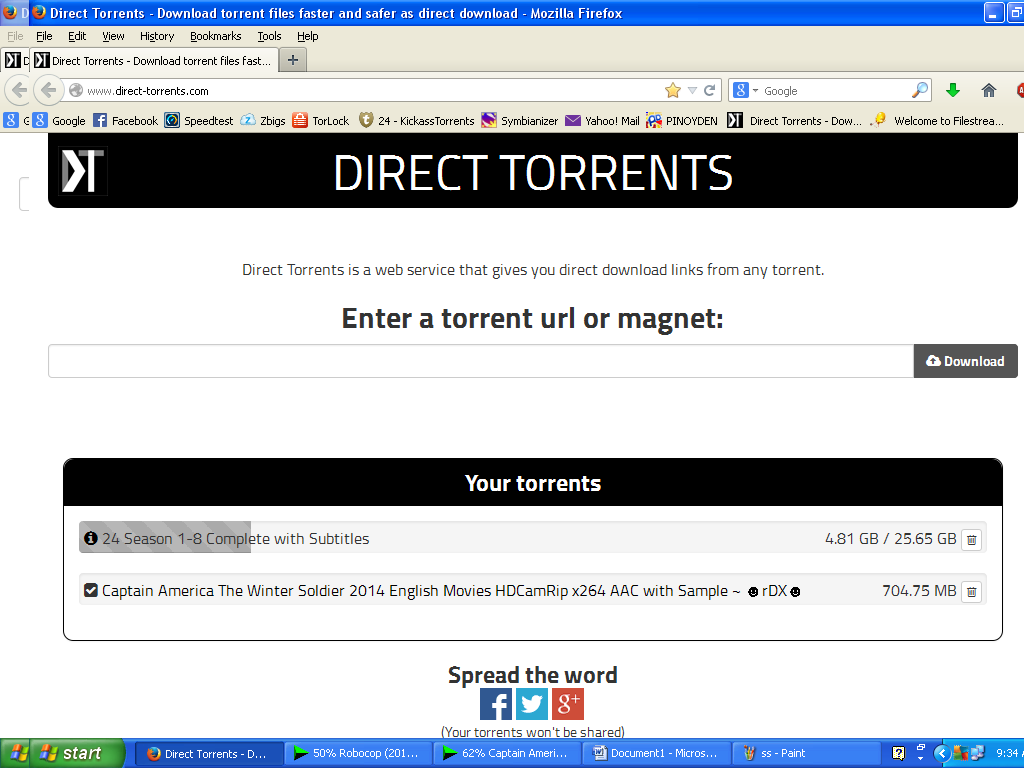Image resolution: width=1024 pixels, height=768 pixels.
Task: Select the Direct Torrents browser tab
Action: (x=155, y=61)
